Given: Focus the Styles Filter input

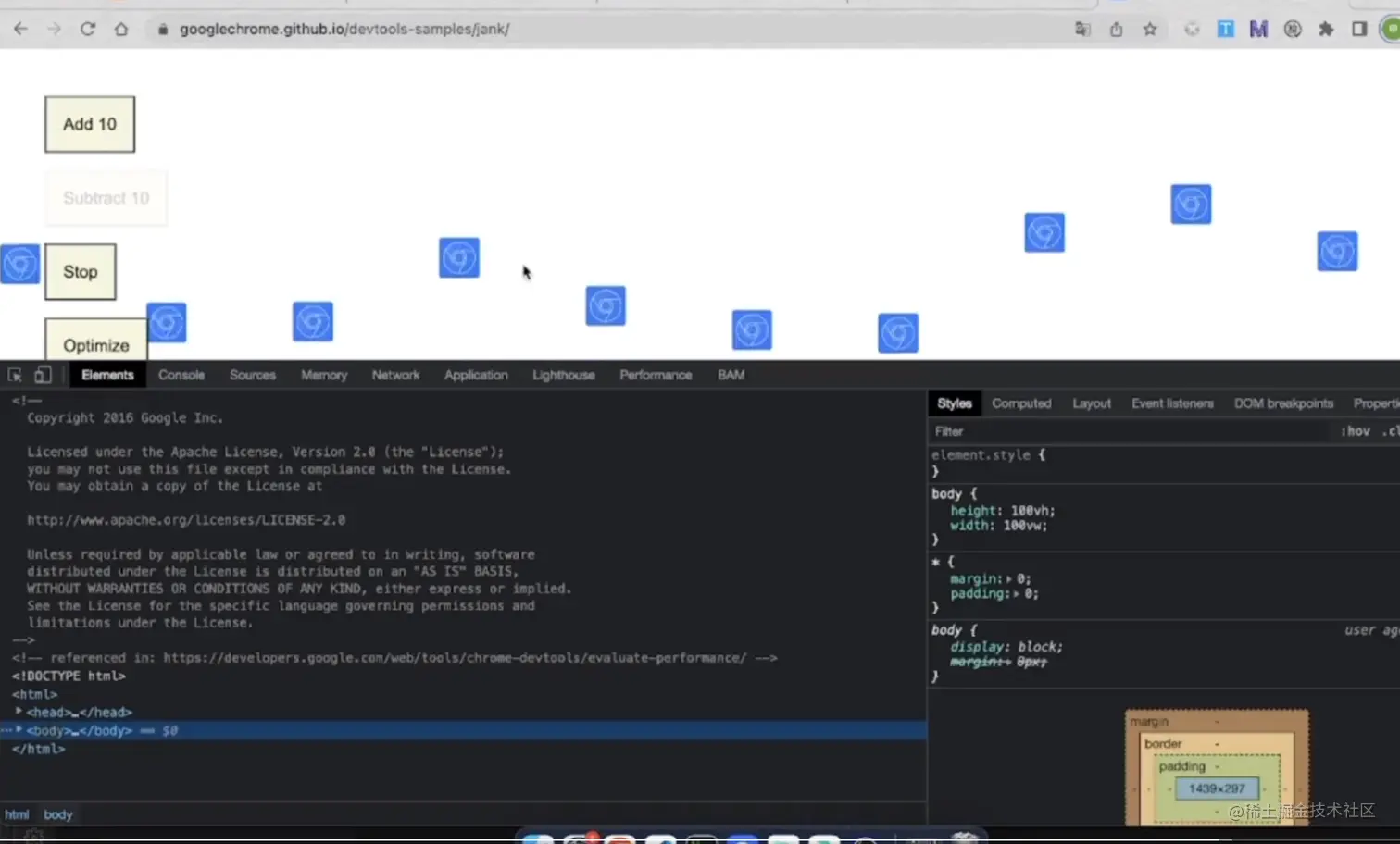Looking at the screenshot, I should click(1130, 431).
